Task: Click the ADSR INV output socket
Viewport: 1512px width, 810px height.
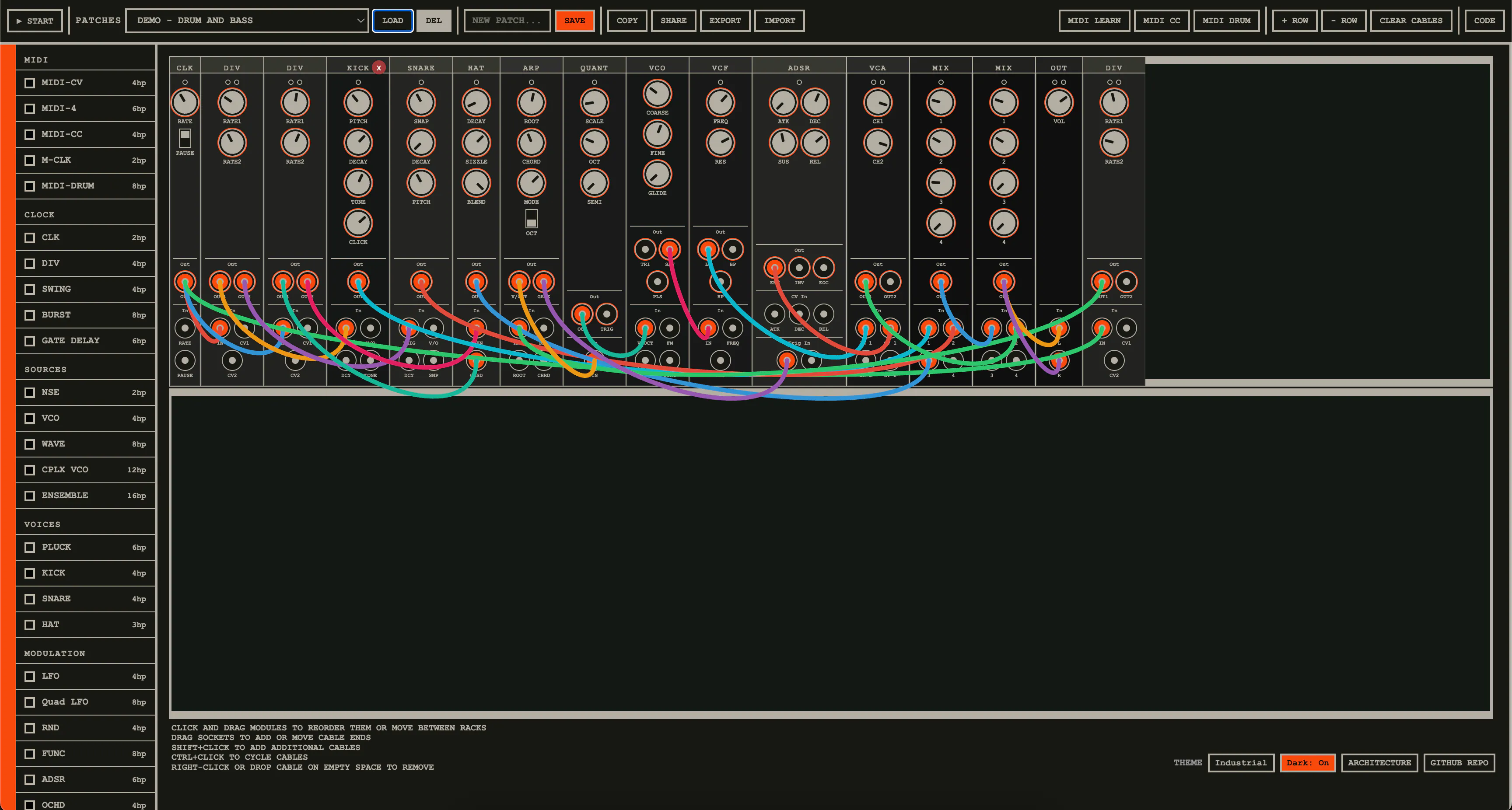Action: tap(799, 268)
